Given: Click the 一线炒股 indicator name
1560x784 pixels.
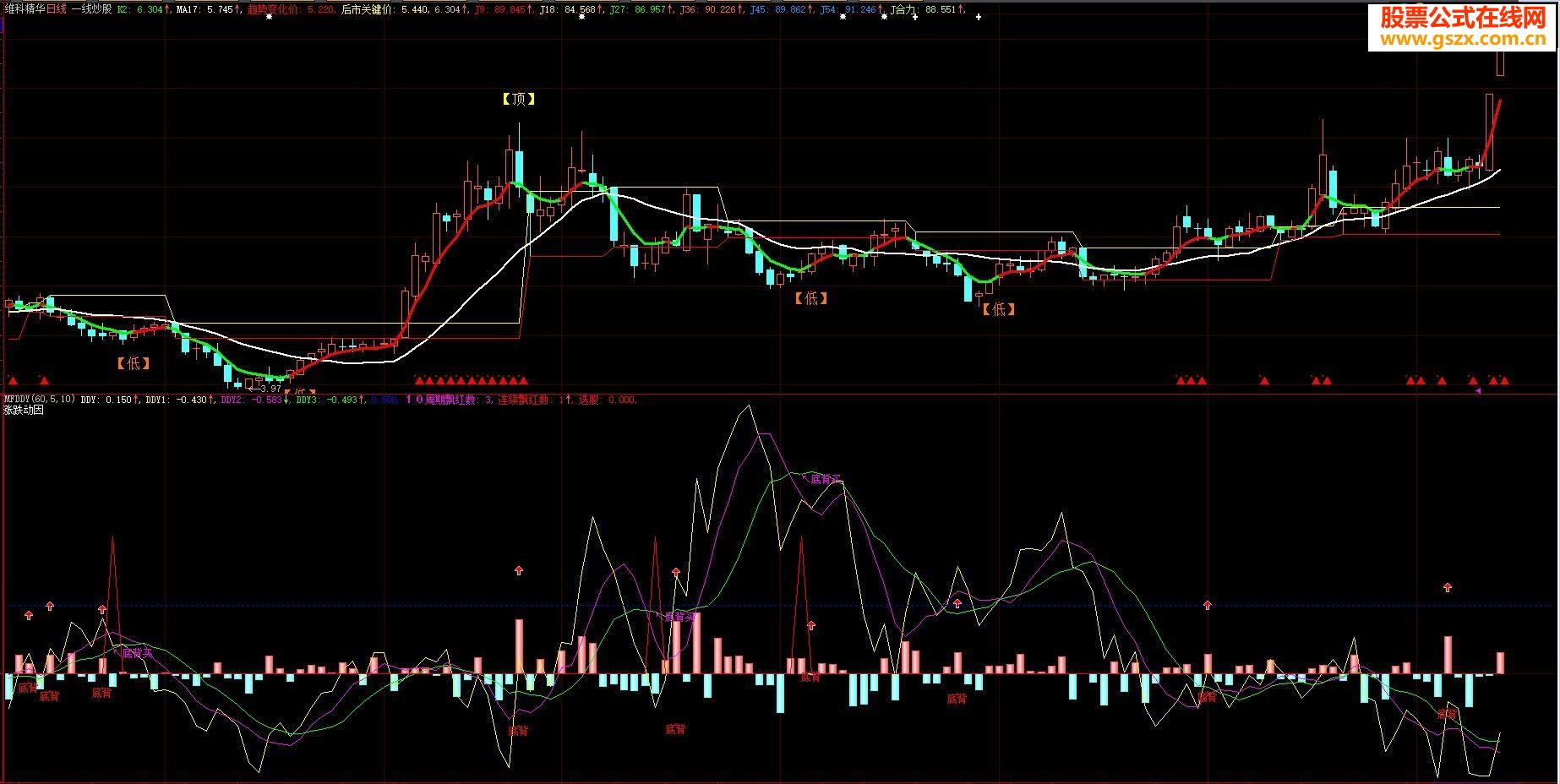Looking at the screenshot, I should [x=92, y=9].
